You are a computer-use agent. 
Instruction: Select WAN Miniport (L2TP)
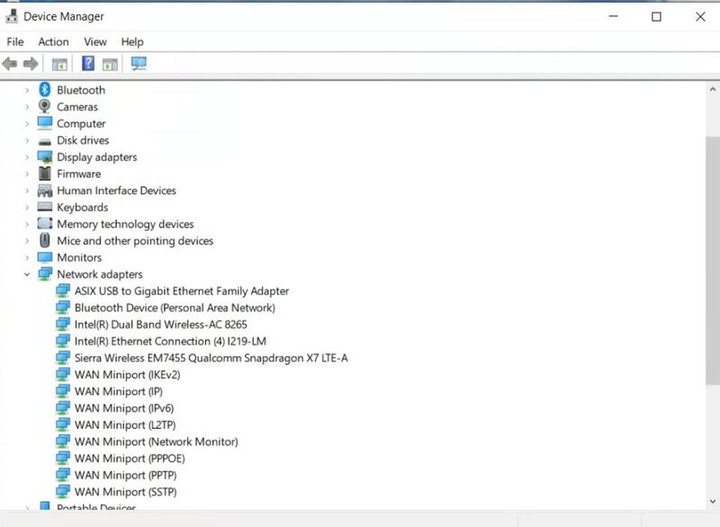click(x=125, y=425)
